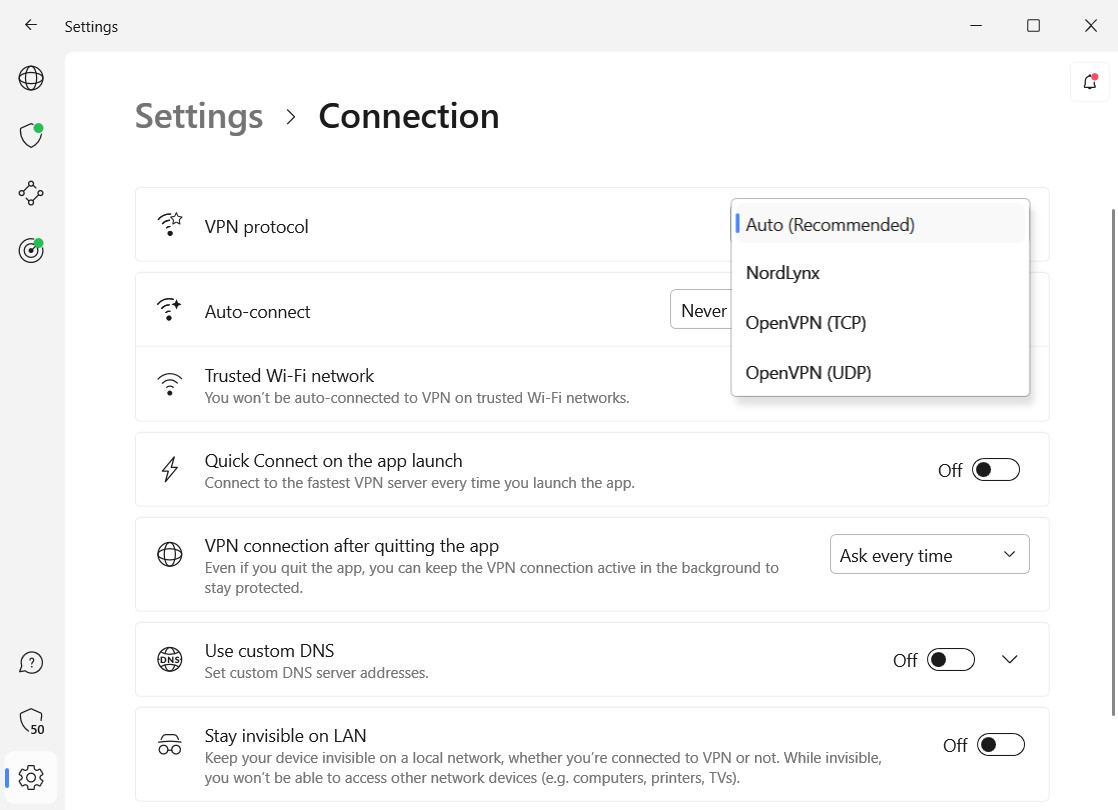This screenshot has height=810, width=1118.
Task: Open the Auto-connect dropdown showing Never
Action: [x=701, y=311]
